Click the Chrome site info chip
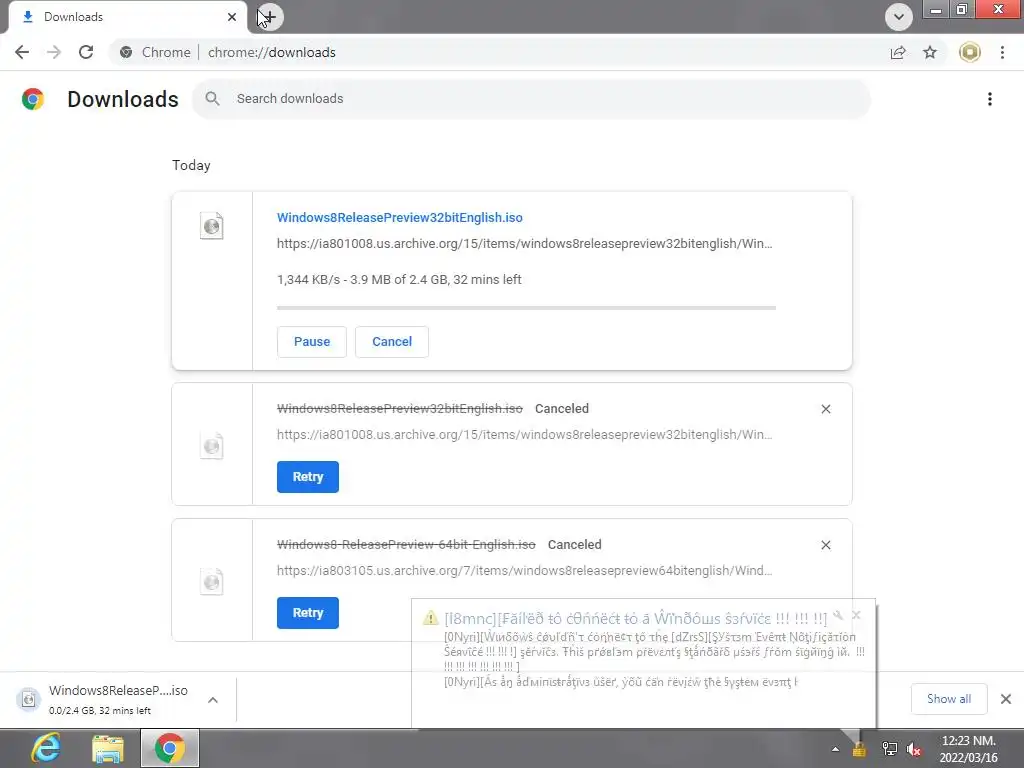Screen dimensions: 1024x768 pos(155,52)
